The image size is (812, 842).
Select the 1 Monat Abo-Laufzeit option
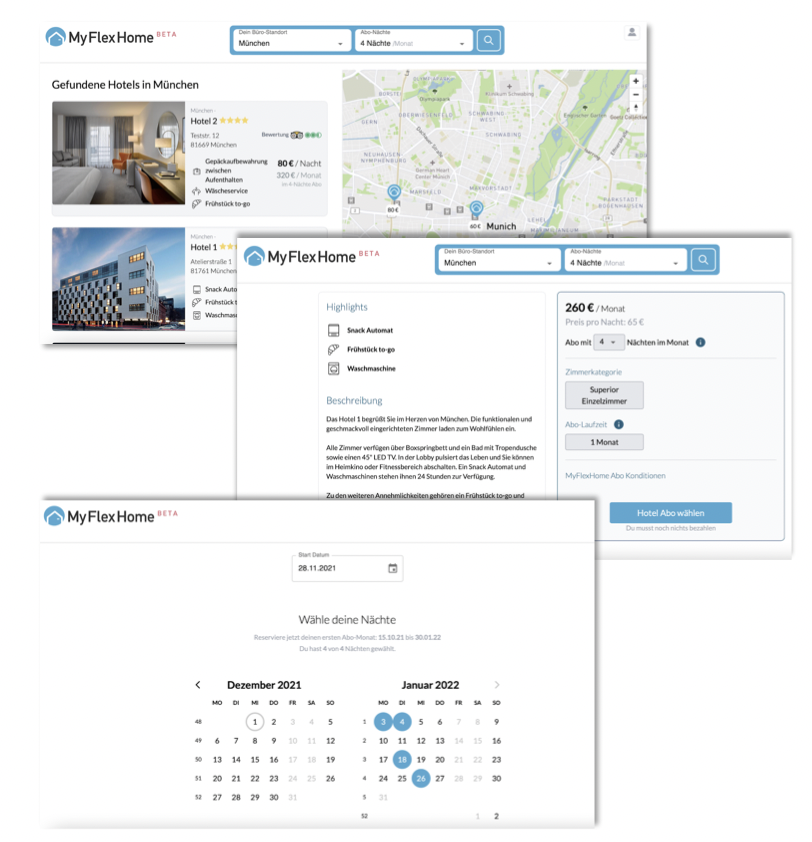tap(604, 442)
